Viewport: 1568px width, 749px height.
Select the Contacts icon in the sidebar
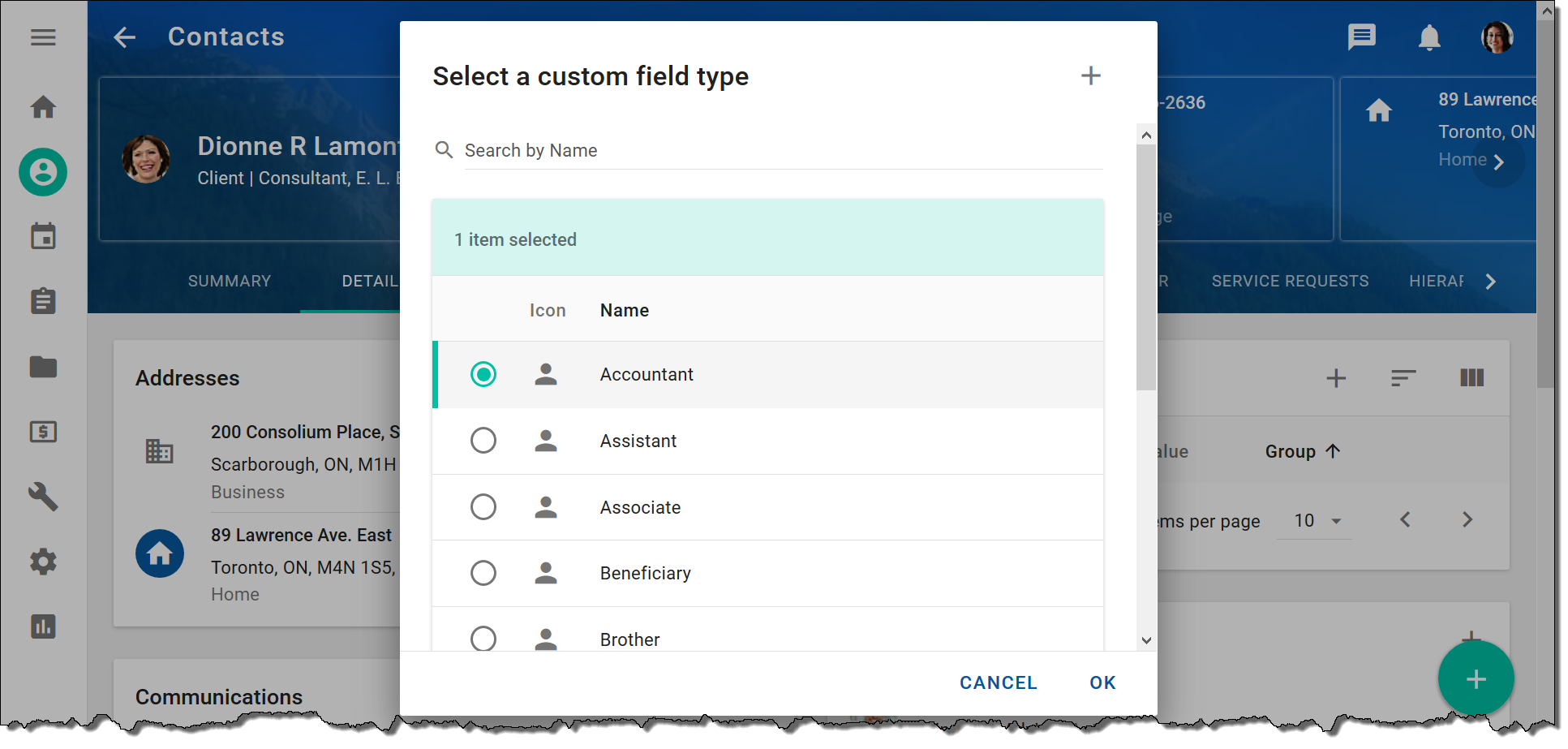42,172
